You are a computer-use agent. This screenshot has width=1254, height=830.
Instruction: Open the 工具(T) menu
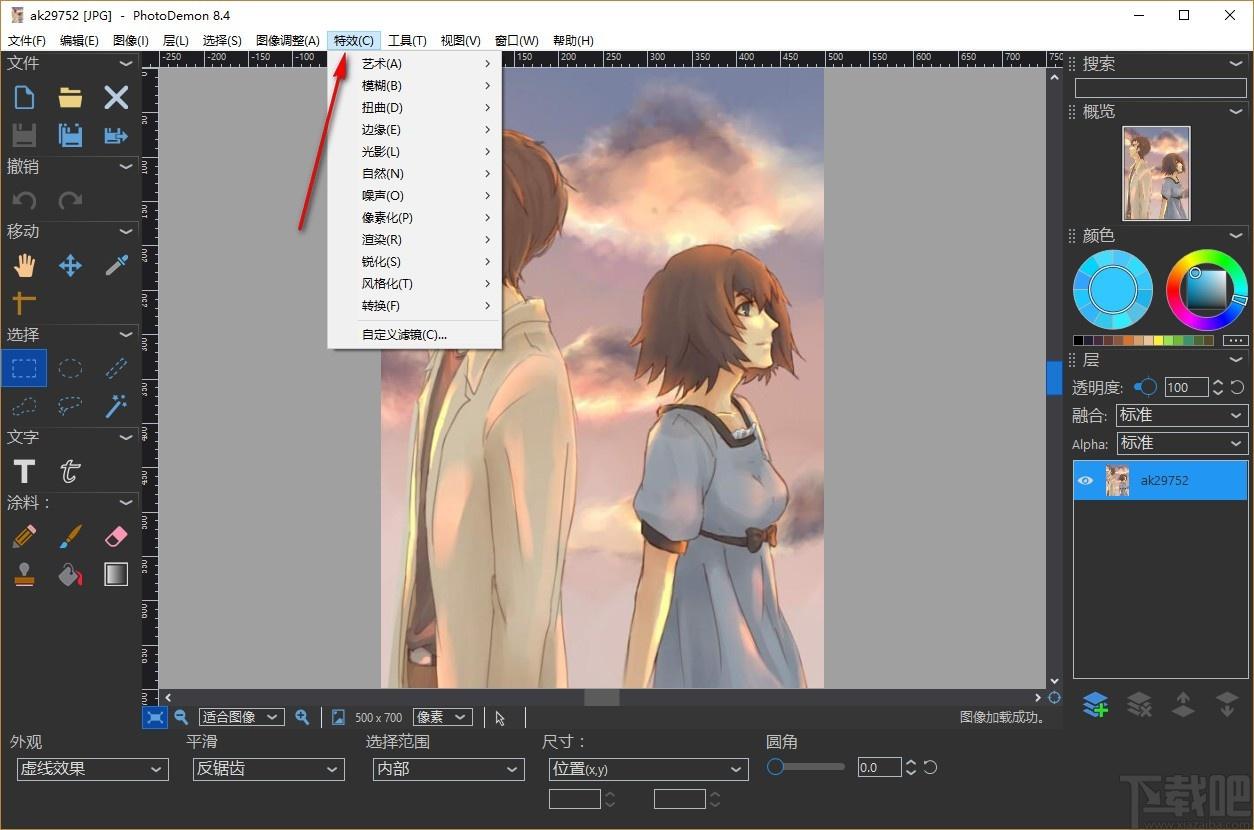click(x=407, y=41)
